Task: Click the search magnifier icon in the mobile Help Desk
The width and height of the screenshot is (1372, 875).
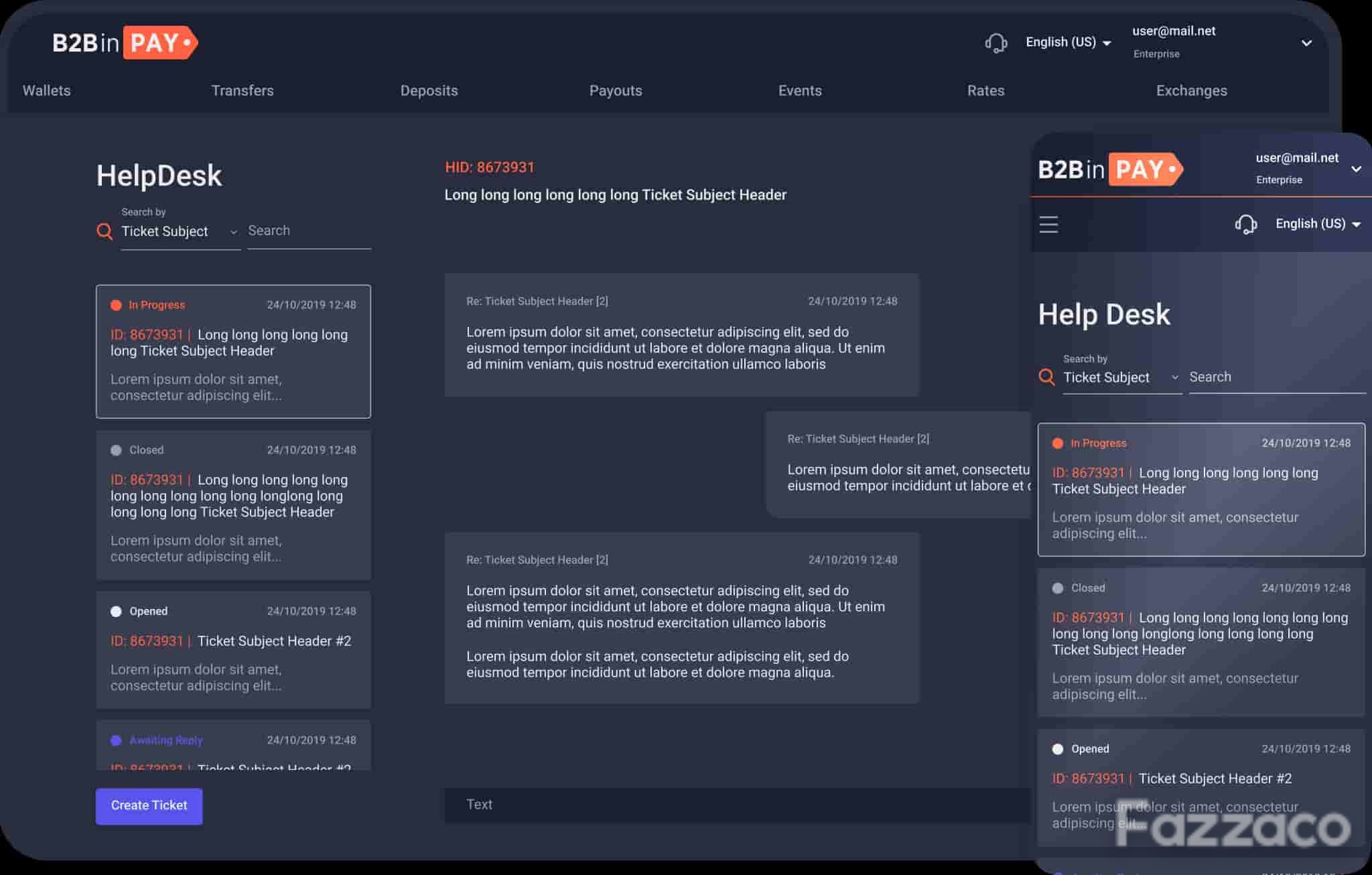Action: pyautogui.click(x=1046, y=377)
